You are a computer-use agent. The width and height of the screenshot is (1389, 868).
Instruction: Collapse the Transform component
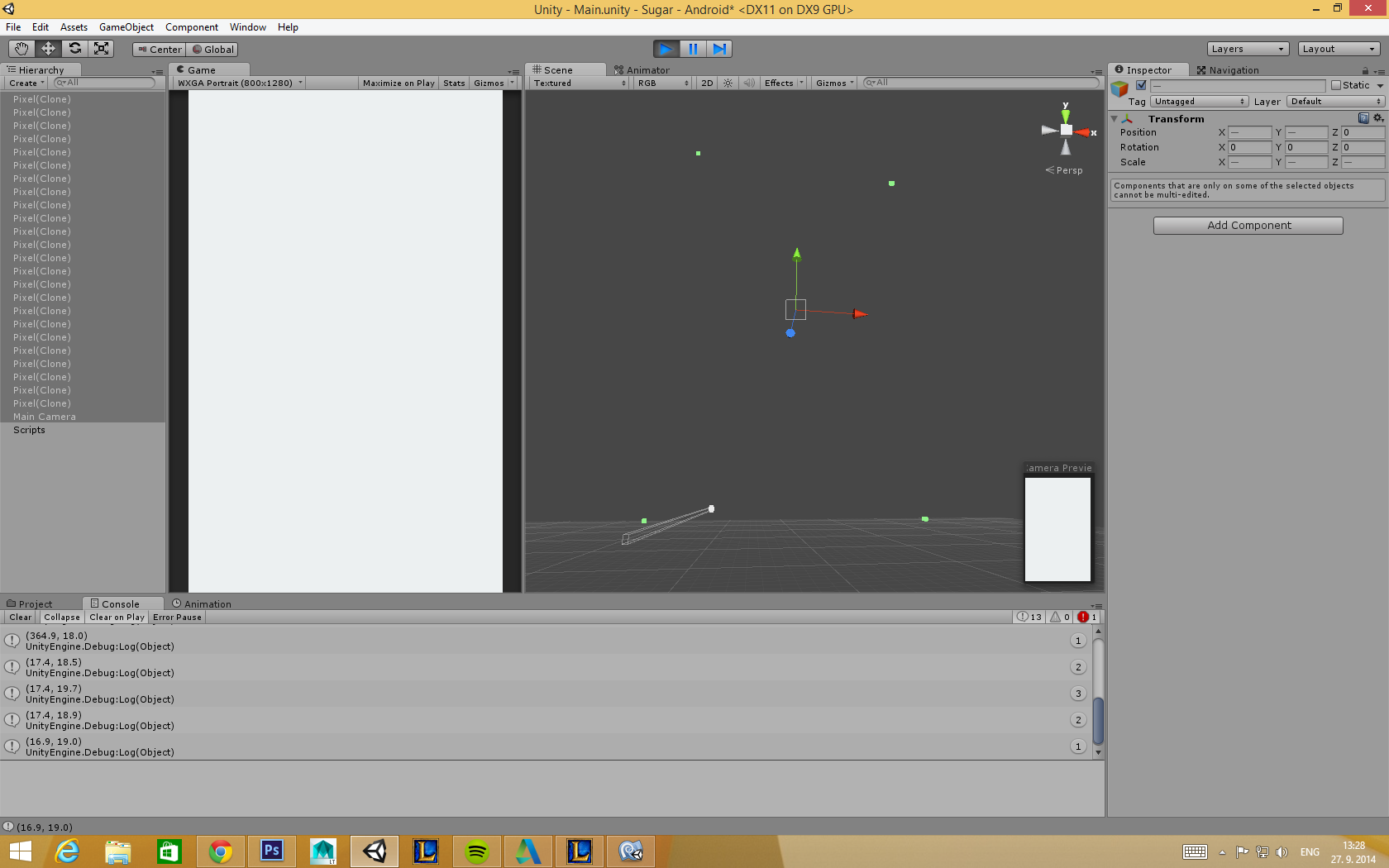point(1114,119)
